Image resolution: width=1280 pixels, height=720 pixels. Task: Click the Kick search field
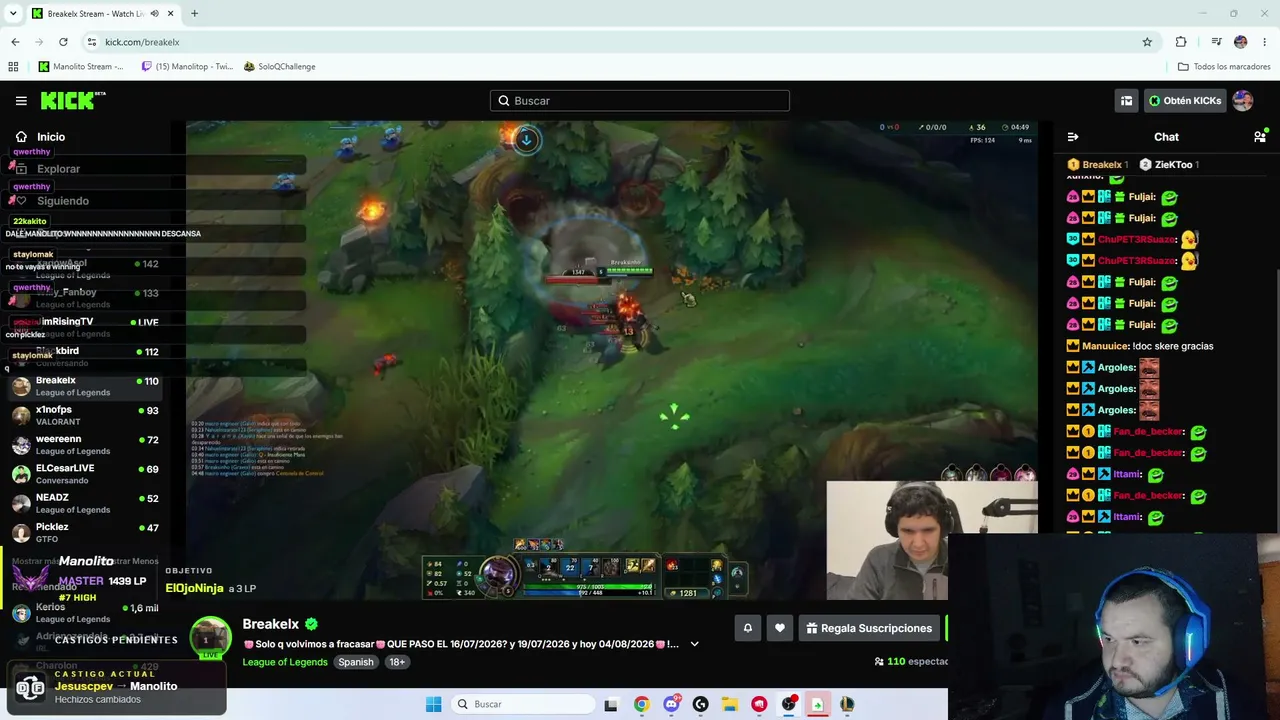coord(640,101)
